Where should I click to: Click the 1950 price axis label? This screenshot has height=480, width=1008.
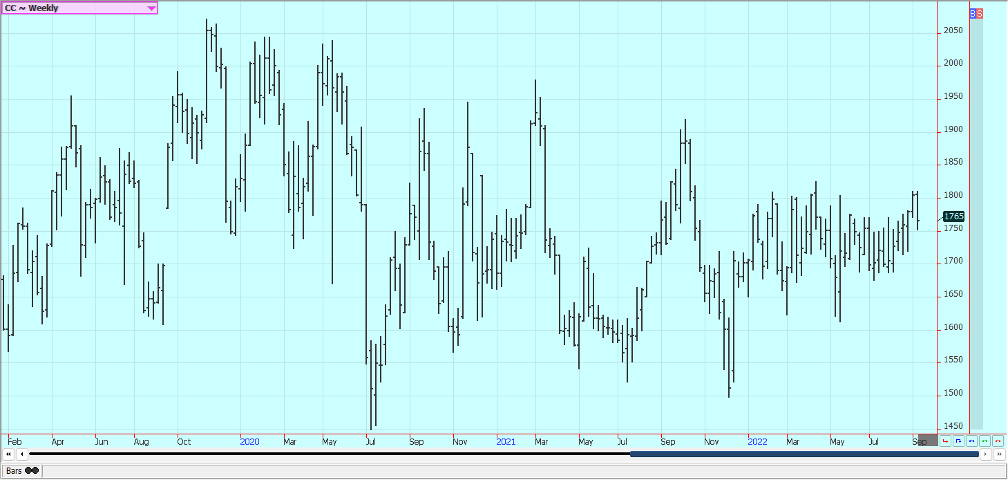(x=953, y=96)
